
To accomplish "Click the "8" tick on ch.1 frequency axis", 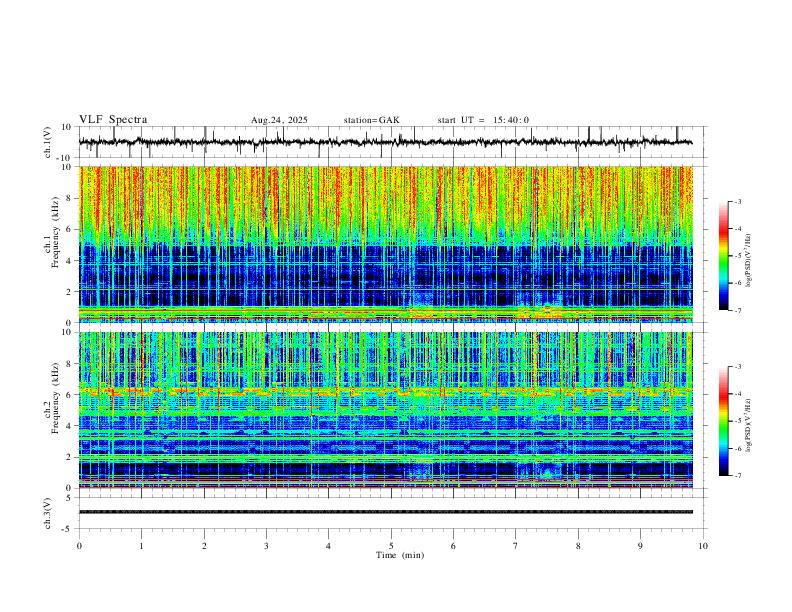I will 69,198.
